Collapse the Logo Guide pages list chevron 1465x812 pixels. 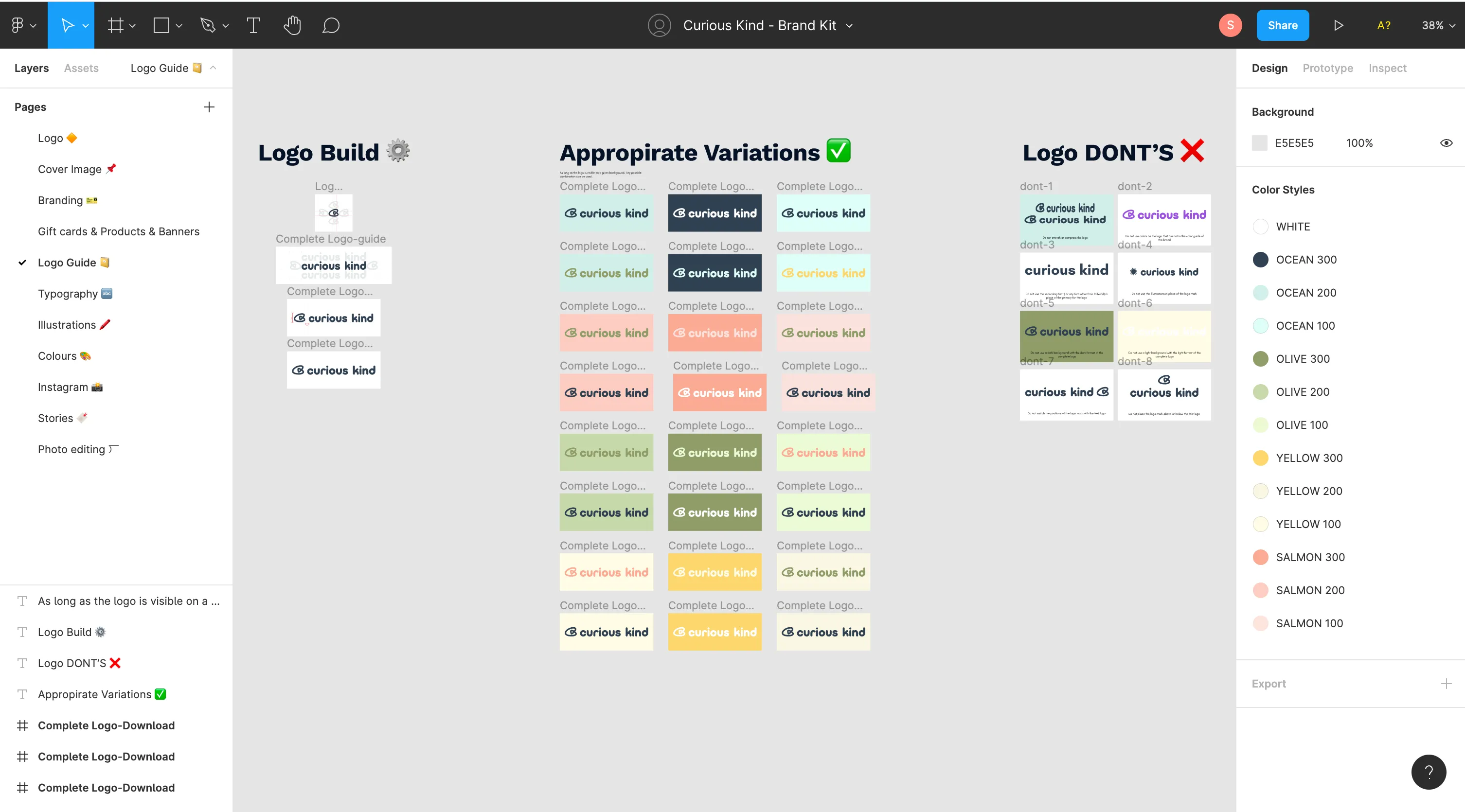point(213,68)
